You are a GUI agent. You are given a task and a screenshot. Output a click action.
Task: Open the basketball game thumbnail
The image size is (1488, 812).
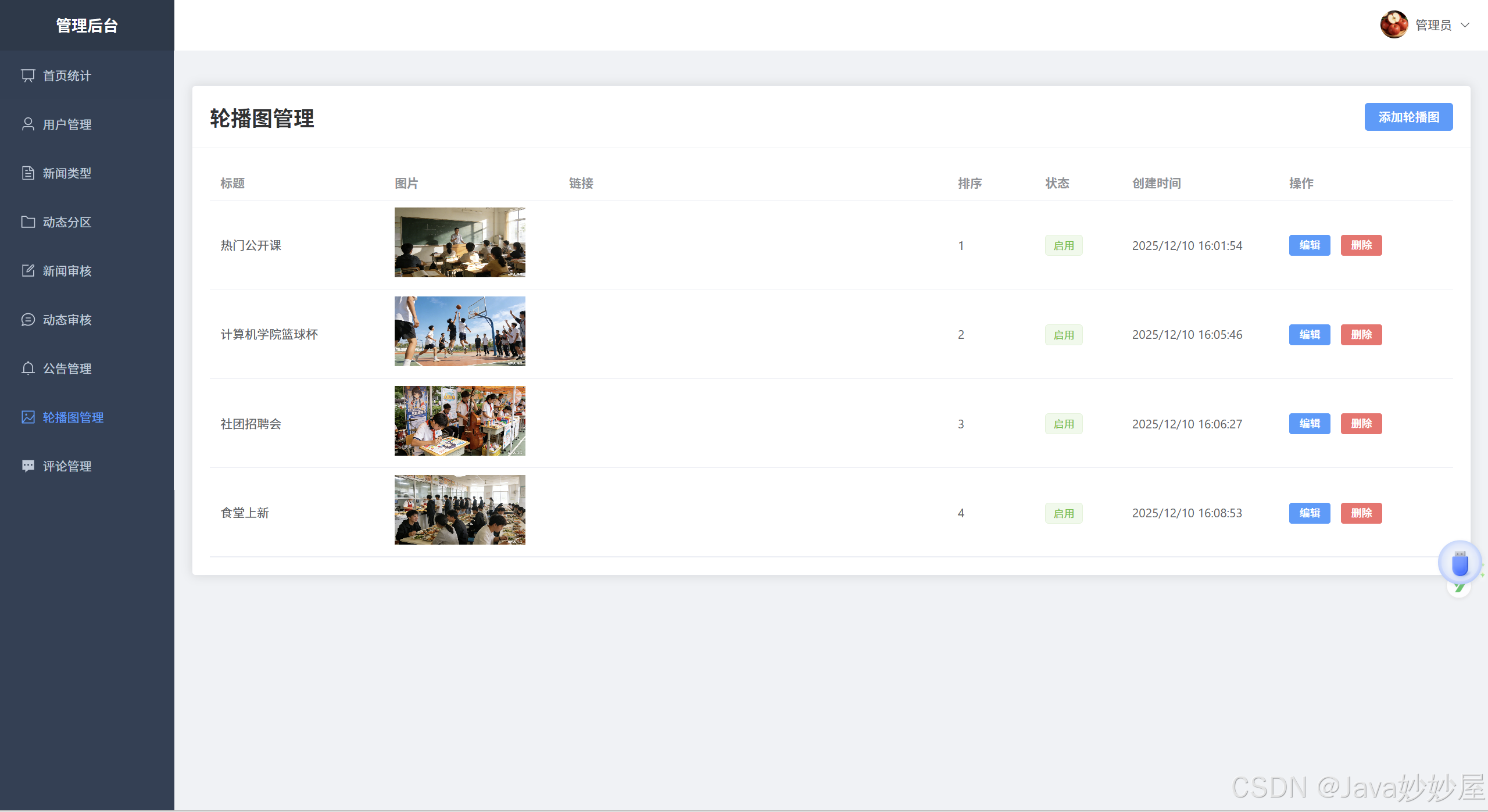coord(460,331)
